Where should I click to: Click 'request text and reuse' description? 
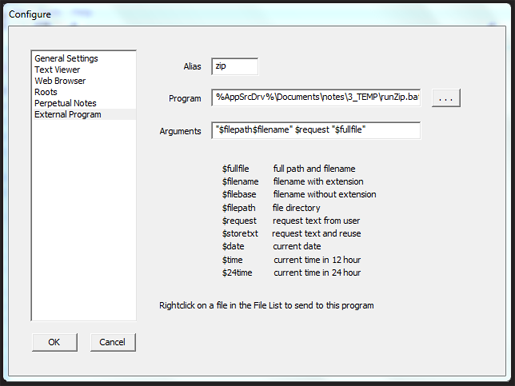tap(316, 233)
